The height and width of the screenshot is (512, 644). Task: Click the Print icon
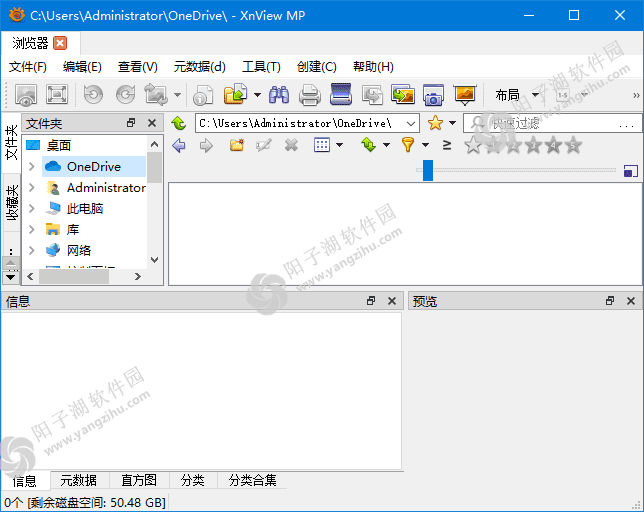pos(310,95)
